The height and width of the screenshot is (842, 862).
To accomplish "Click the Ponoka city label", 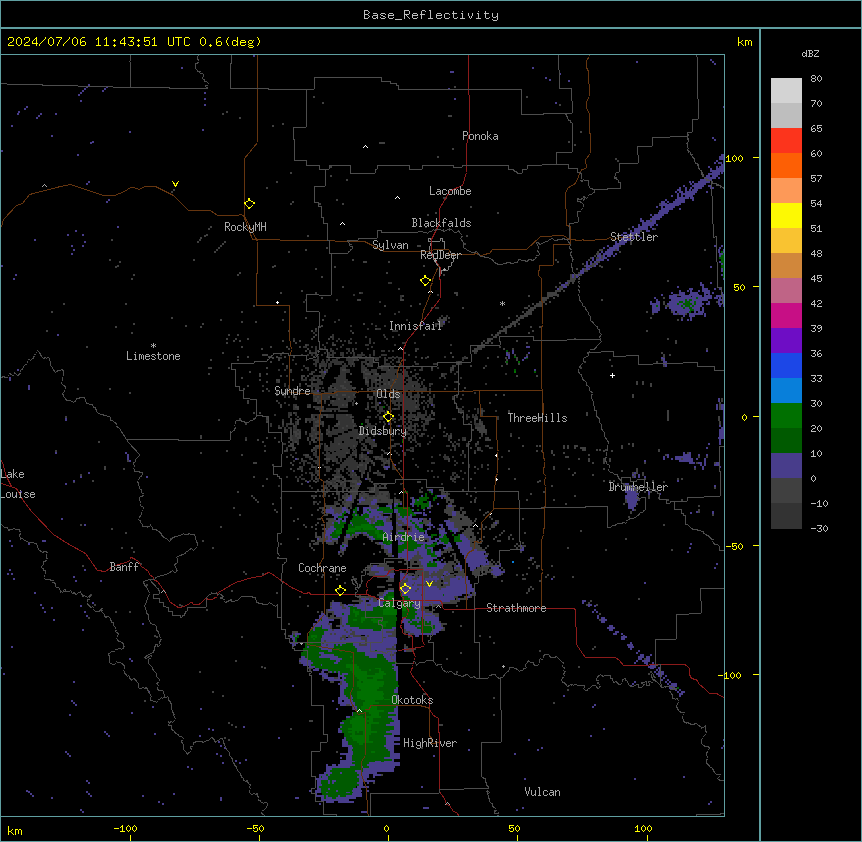I will (x=480, y=136).
